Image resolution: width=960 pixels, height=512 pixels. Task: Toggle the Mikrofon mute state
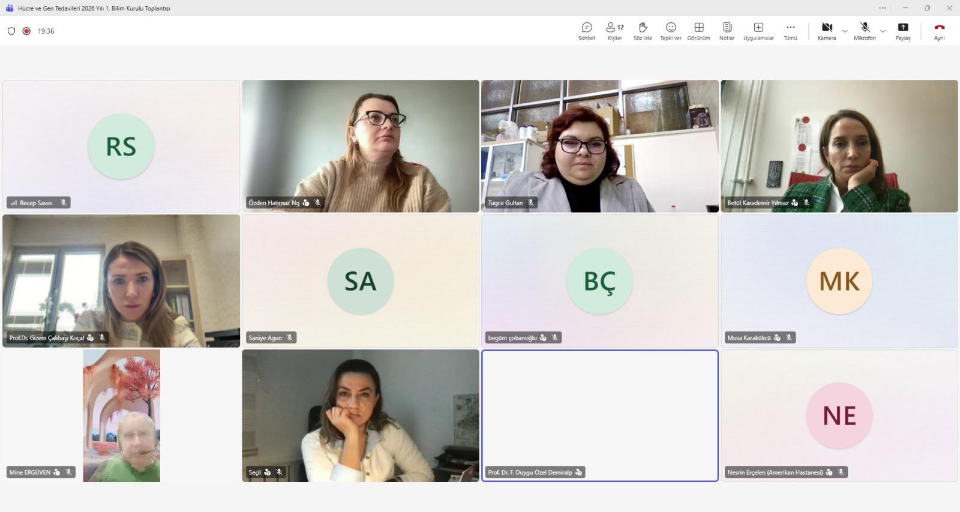pyautogui.click(x=864, y=31)
